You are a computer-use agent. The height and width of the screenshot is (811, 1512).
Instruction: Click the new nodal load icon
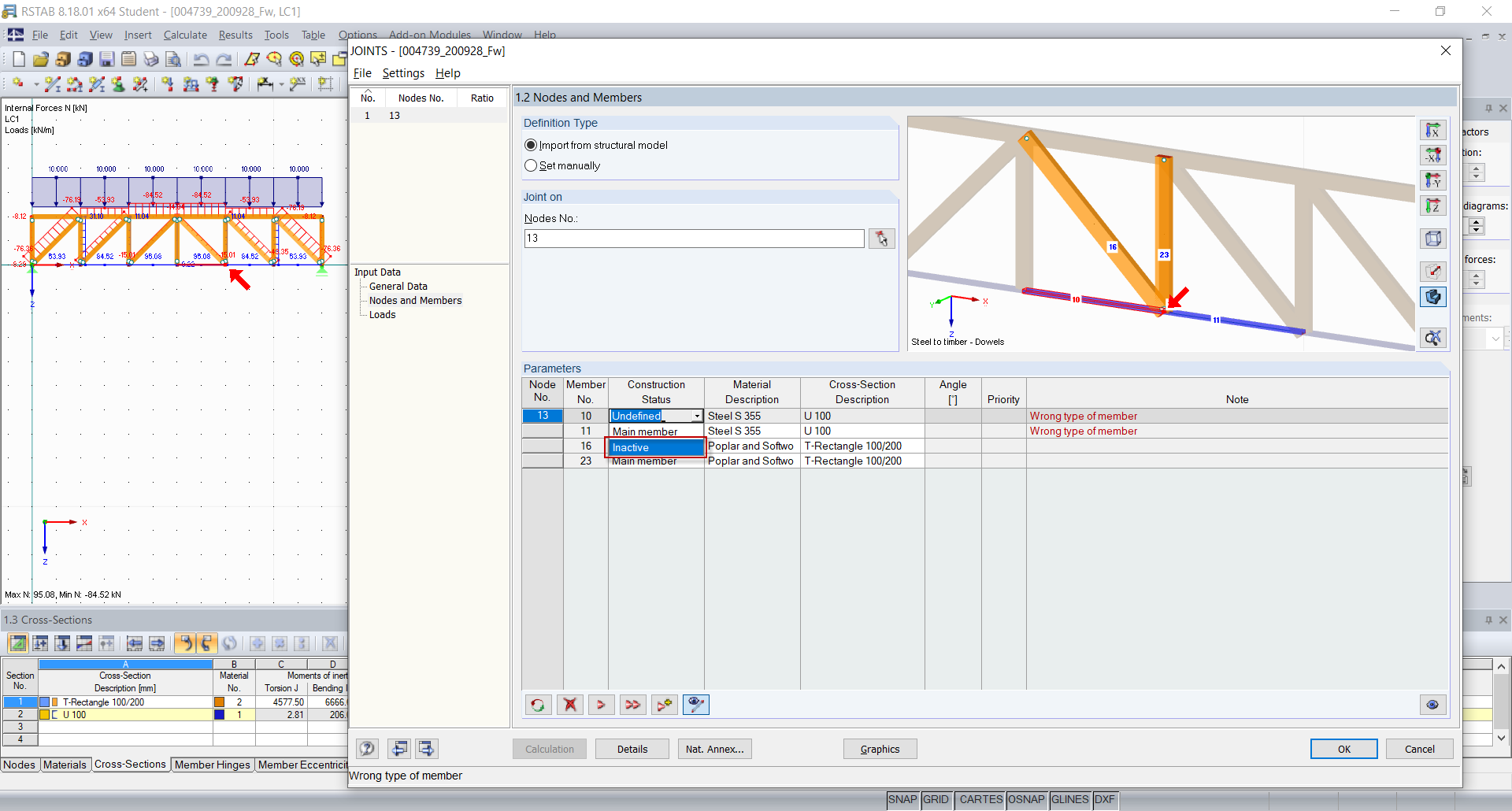click(x=168, y=83)
